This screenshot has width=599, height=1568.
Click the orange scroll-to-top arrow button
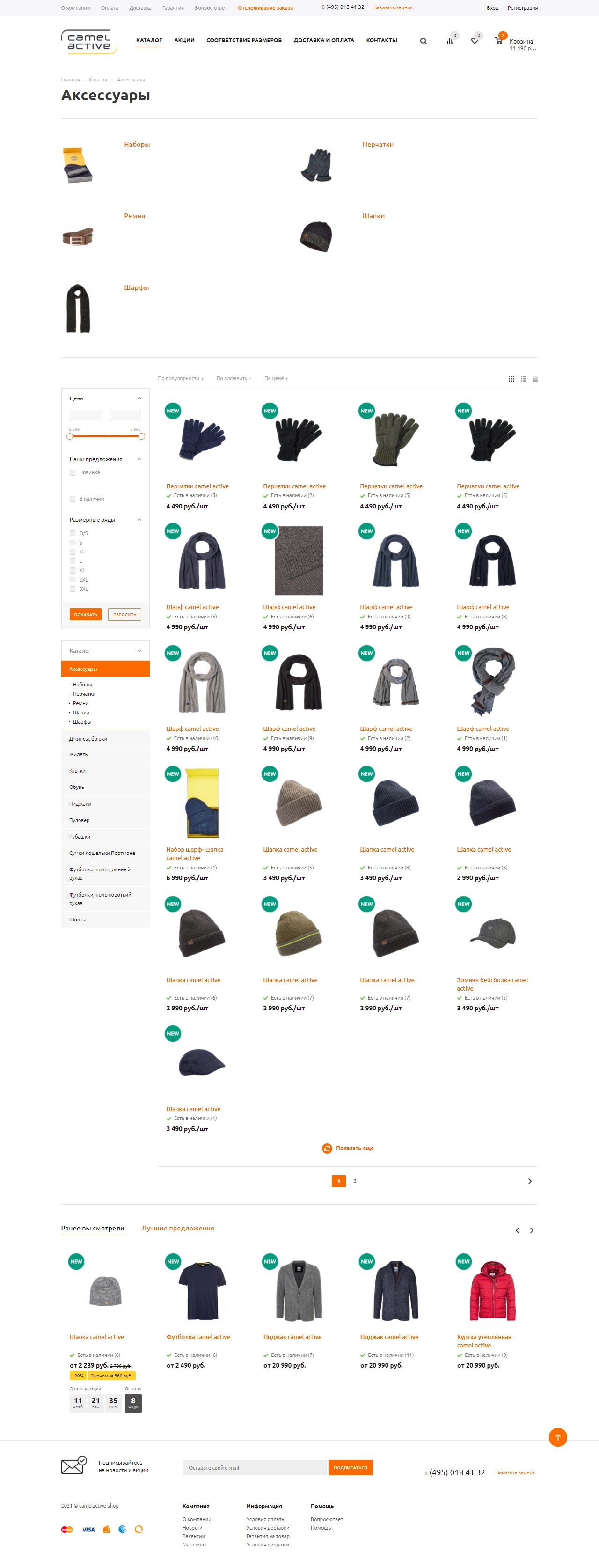558,1437
